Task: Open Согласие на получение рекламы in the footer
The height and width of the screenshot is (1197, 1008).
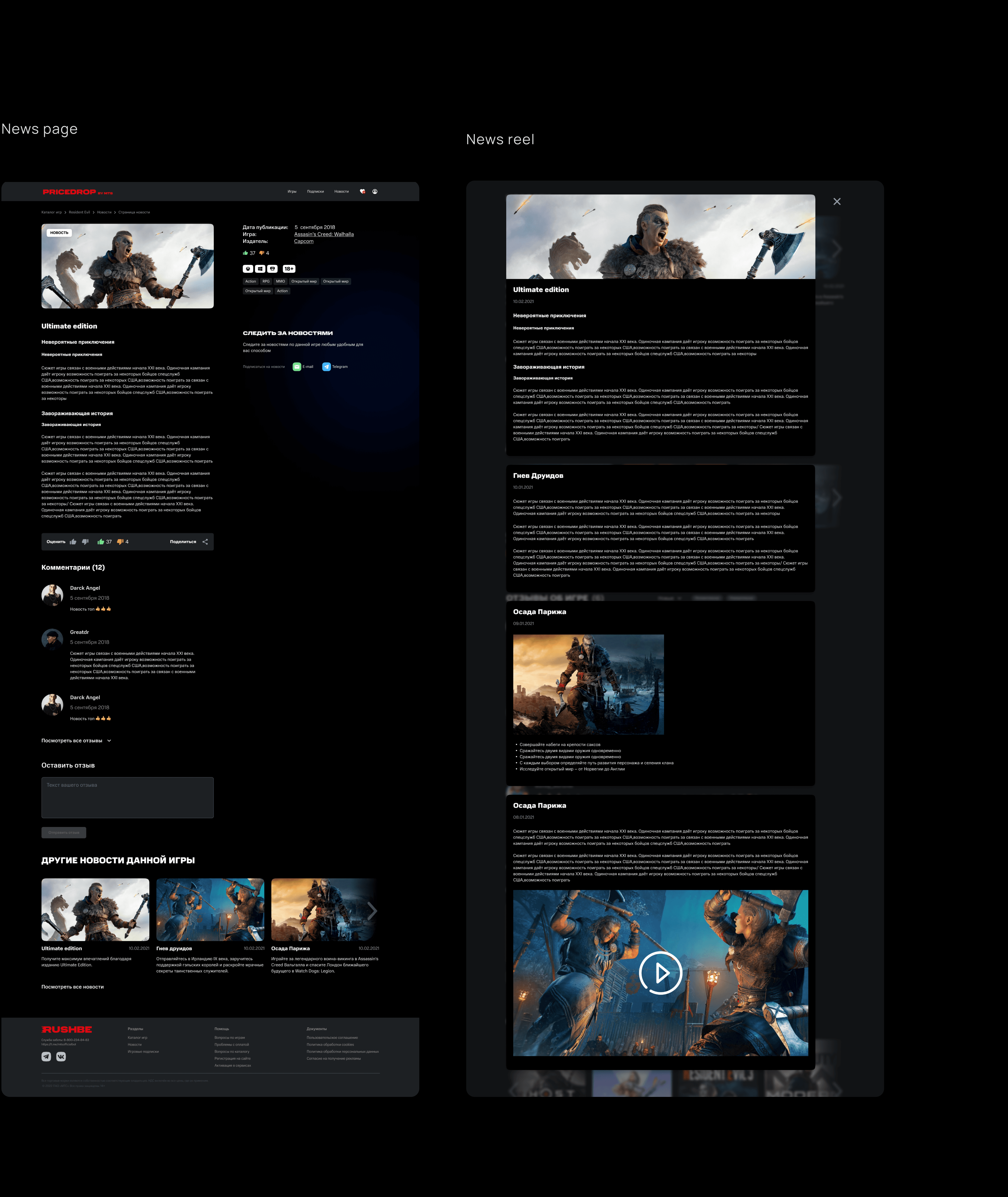Action: [334, 1058]
